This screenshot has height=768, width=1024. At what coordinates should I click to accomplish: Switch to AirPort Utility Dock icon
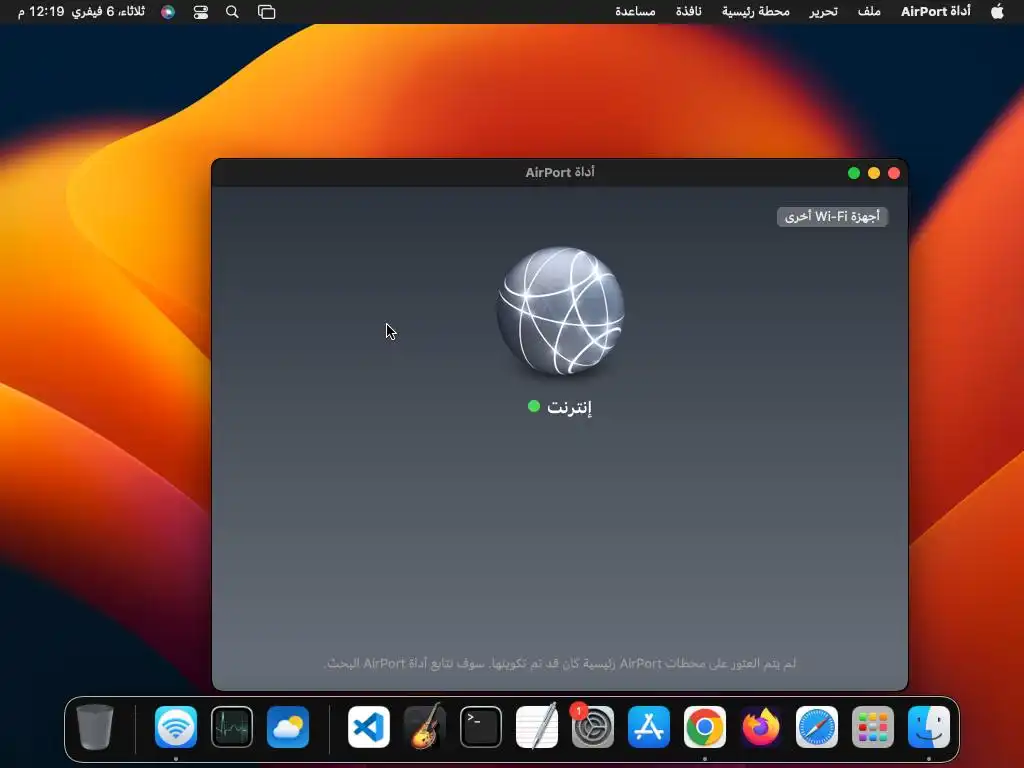coord(176,727)
